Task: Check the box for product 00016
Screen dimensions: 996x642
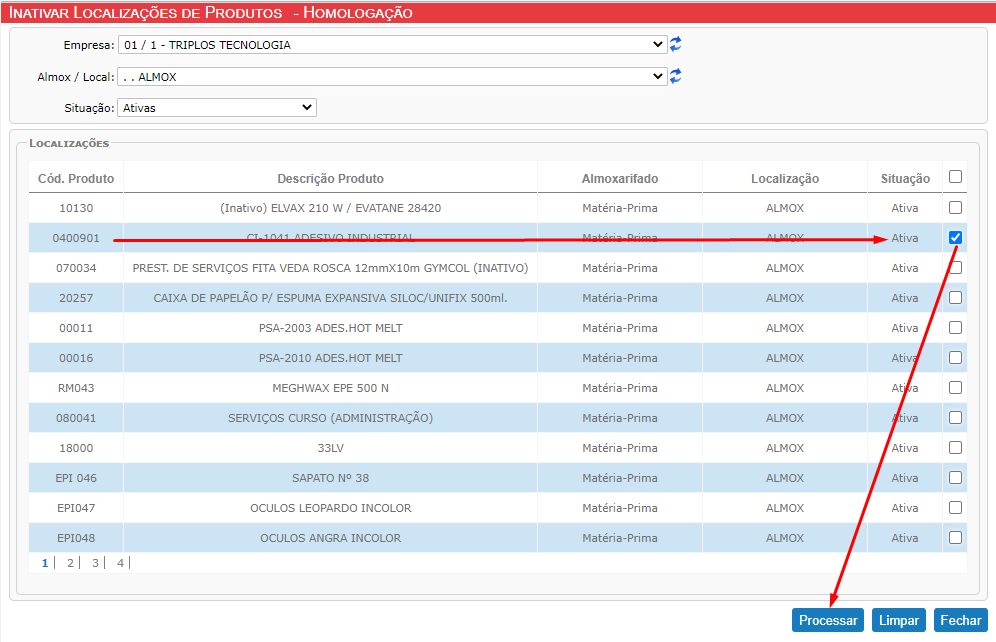Action: (x=955, y=358)
